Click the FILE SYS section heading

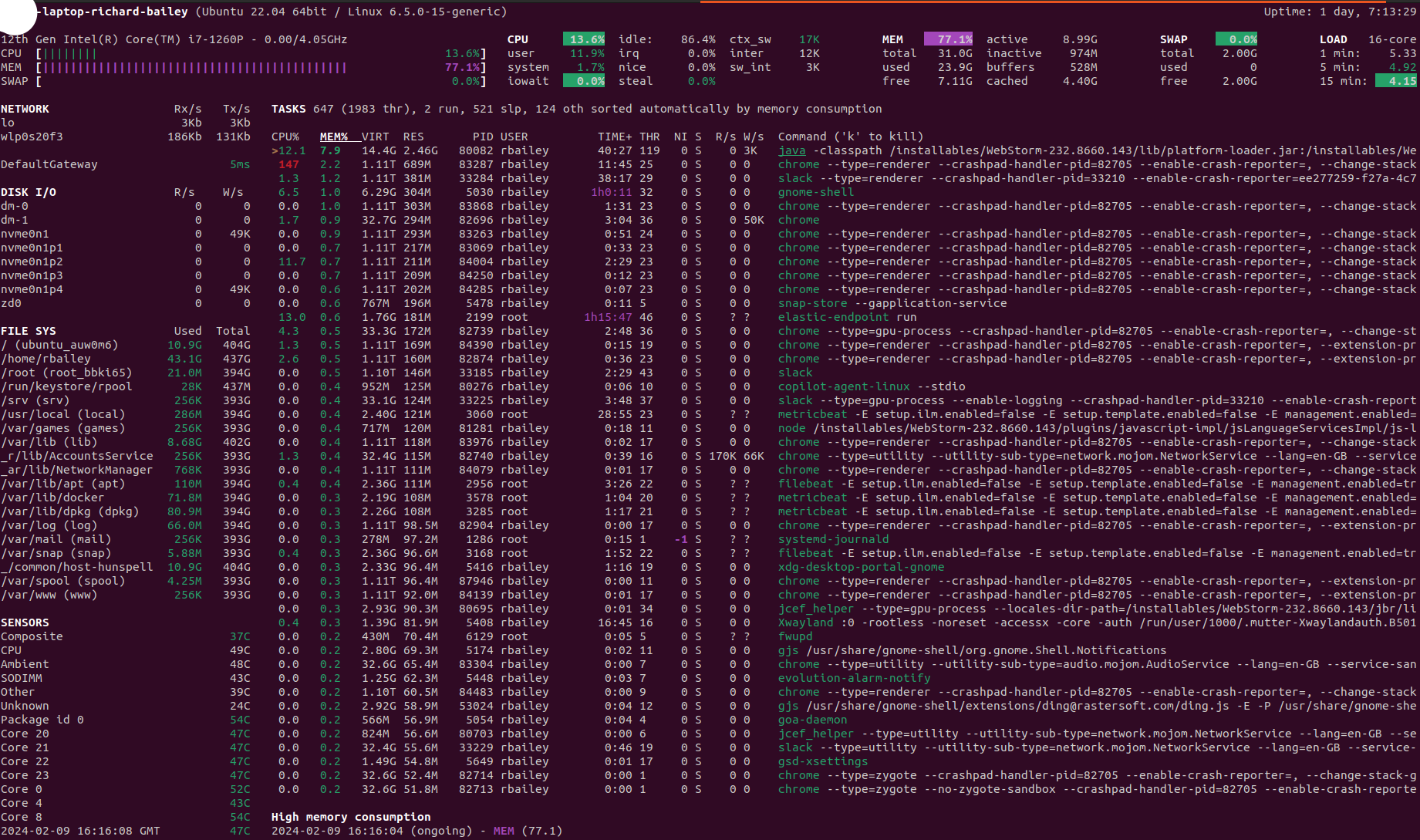(28, 331)
